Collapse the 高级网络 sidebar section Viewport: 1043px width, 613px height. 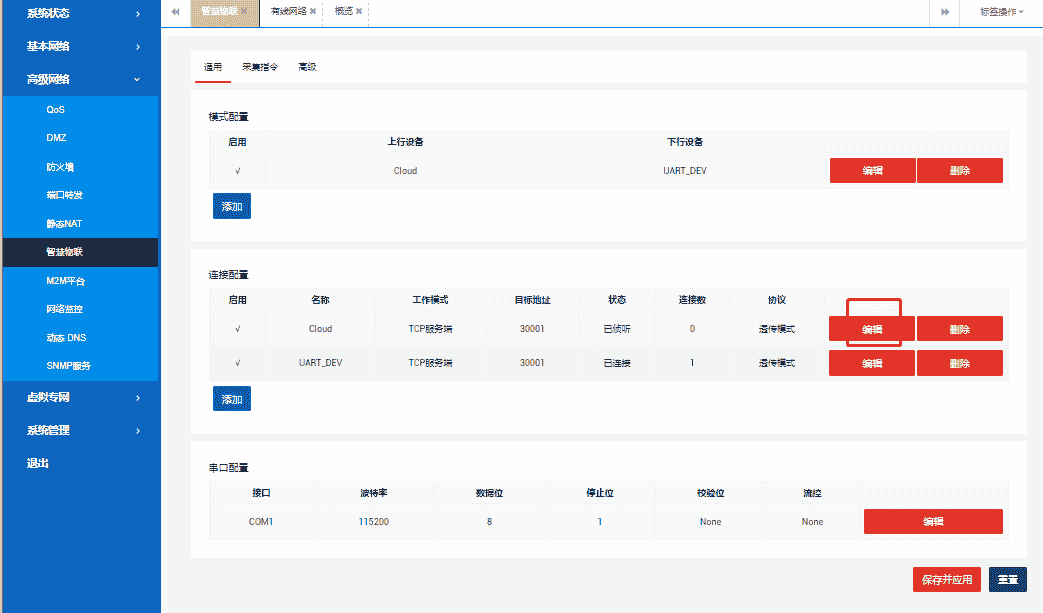[80, 79]
